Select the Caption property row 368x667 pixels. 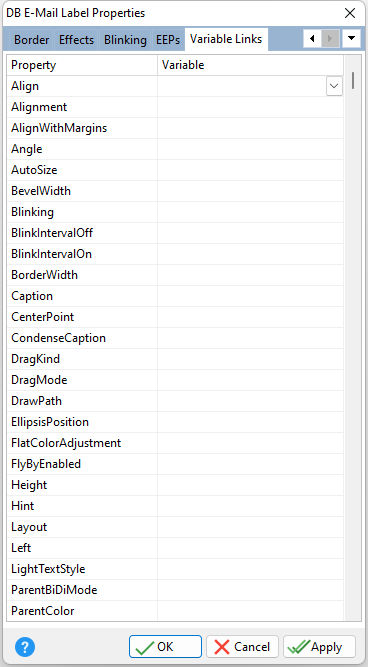175,296
